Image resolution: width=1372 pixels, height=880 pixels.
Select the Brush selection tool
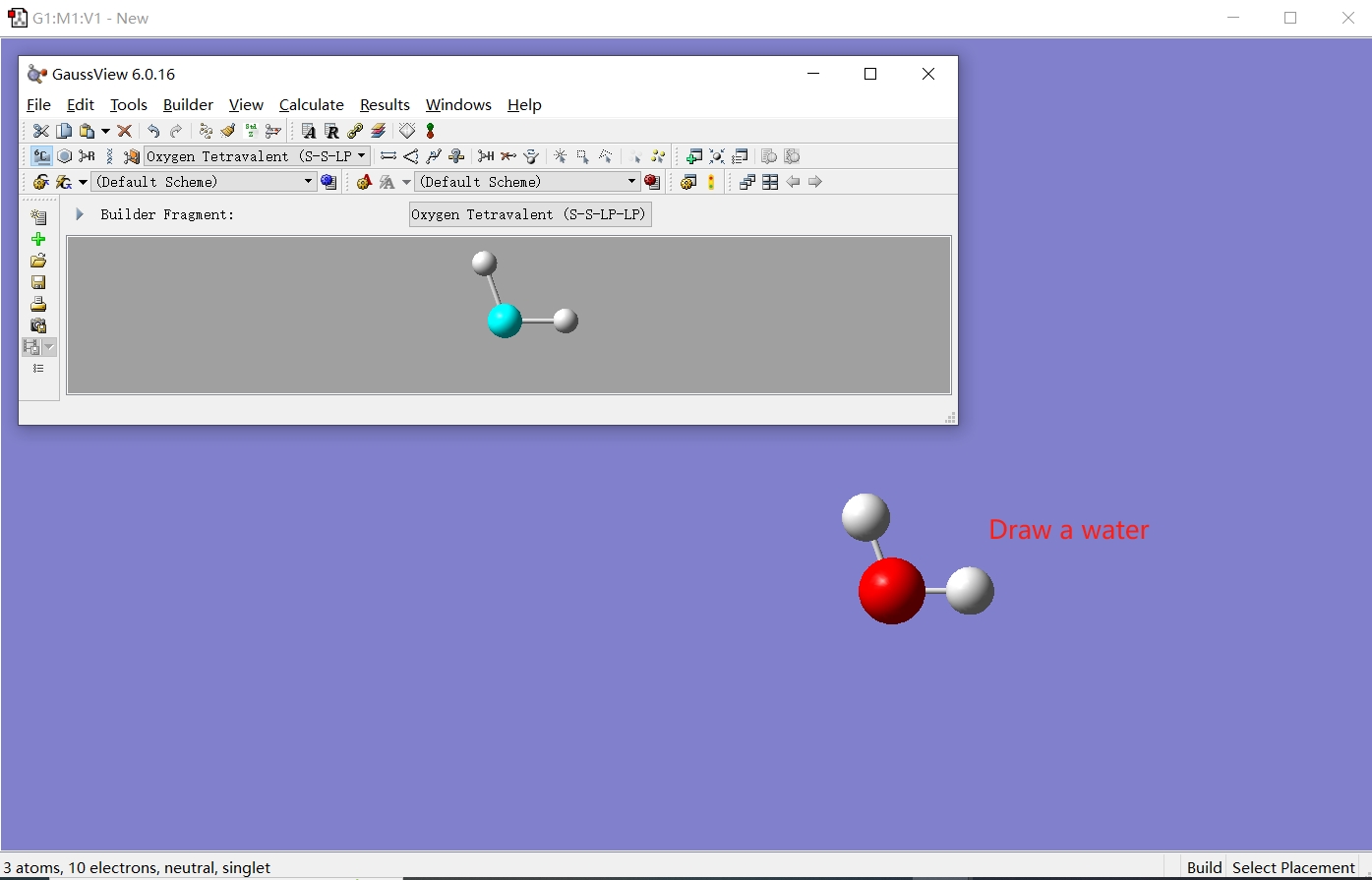[606, 156]
